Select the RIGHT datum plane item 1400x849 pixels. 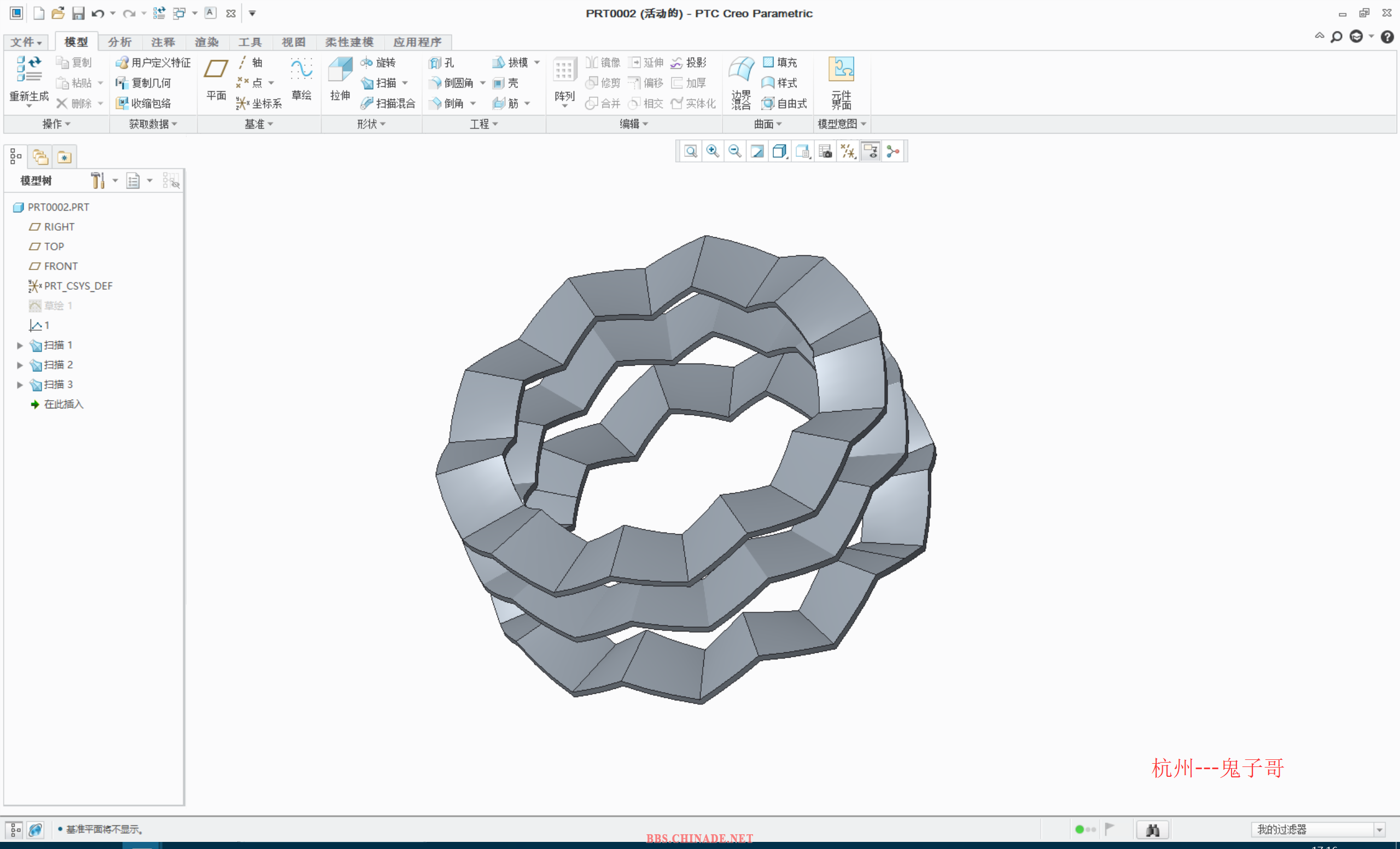52,227
